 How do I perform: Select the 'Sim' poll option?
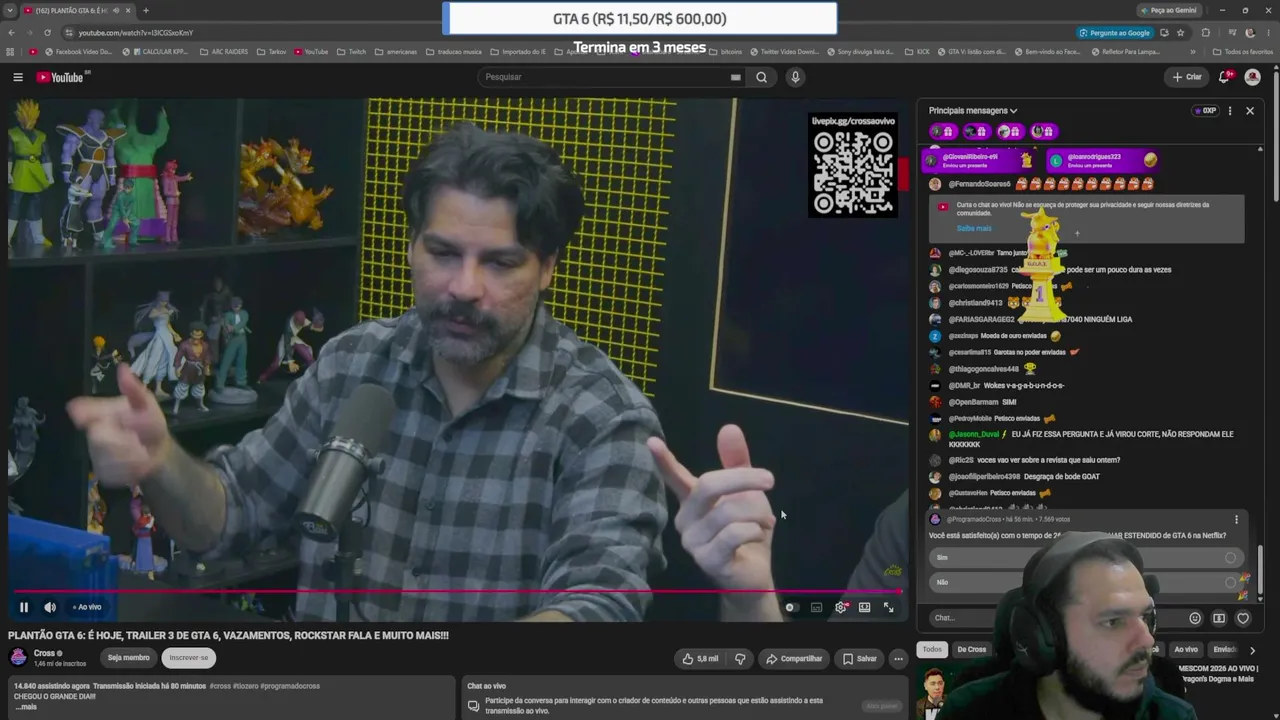point(1086,558)
